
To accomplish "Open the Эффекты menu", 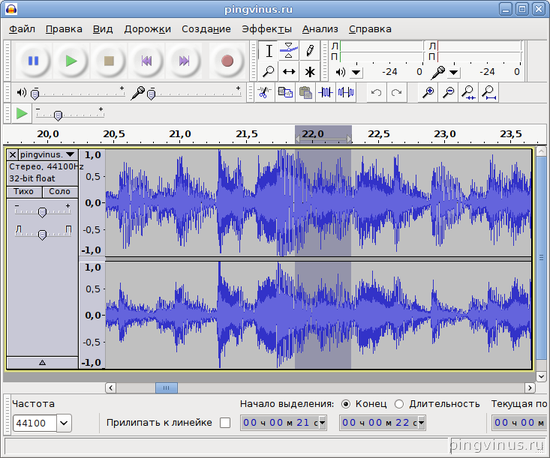I will coord(267,29).
